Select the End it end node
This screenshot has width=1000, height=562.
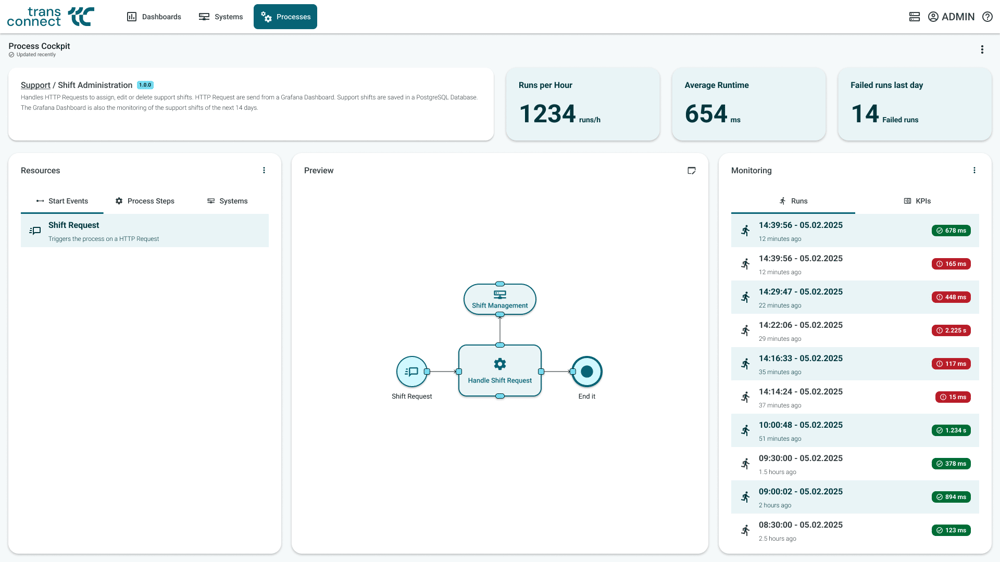587,371
